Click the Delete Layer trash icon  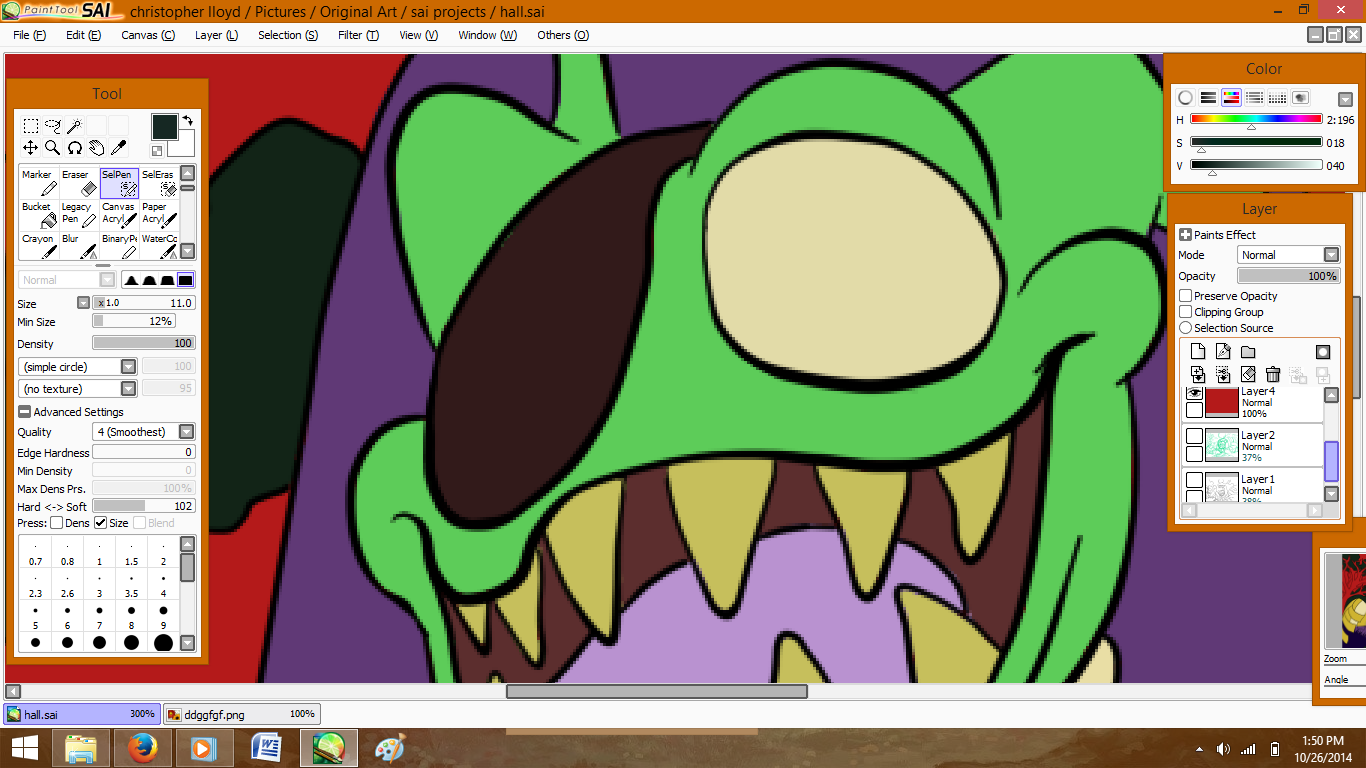(1273, 374)
